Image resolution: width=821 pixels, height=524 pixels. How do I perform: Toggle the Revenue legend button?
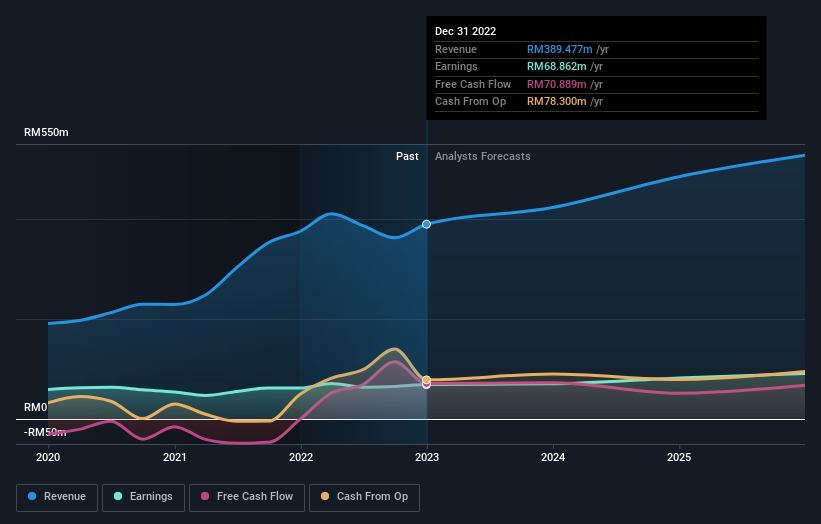tap(57, 497)
